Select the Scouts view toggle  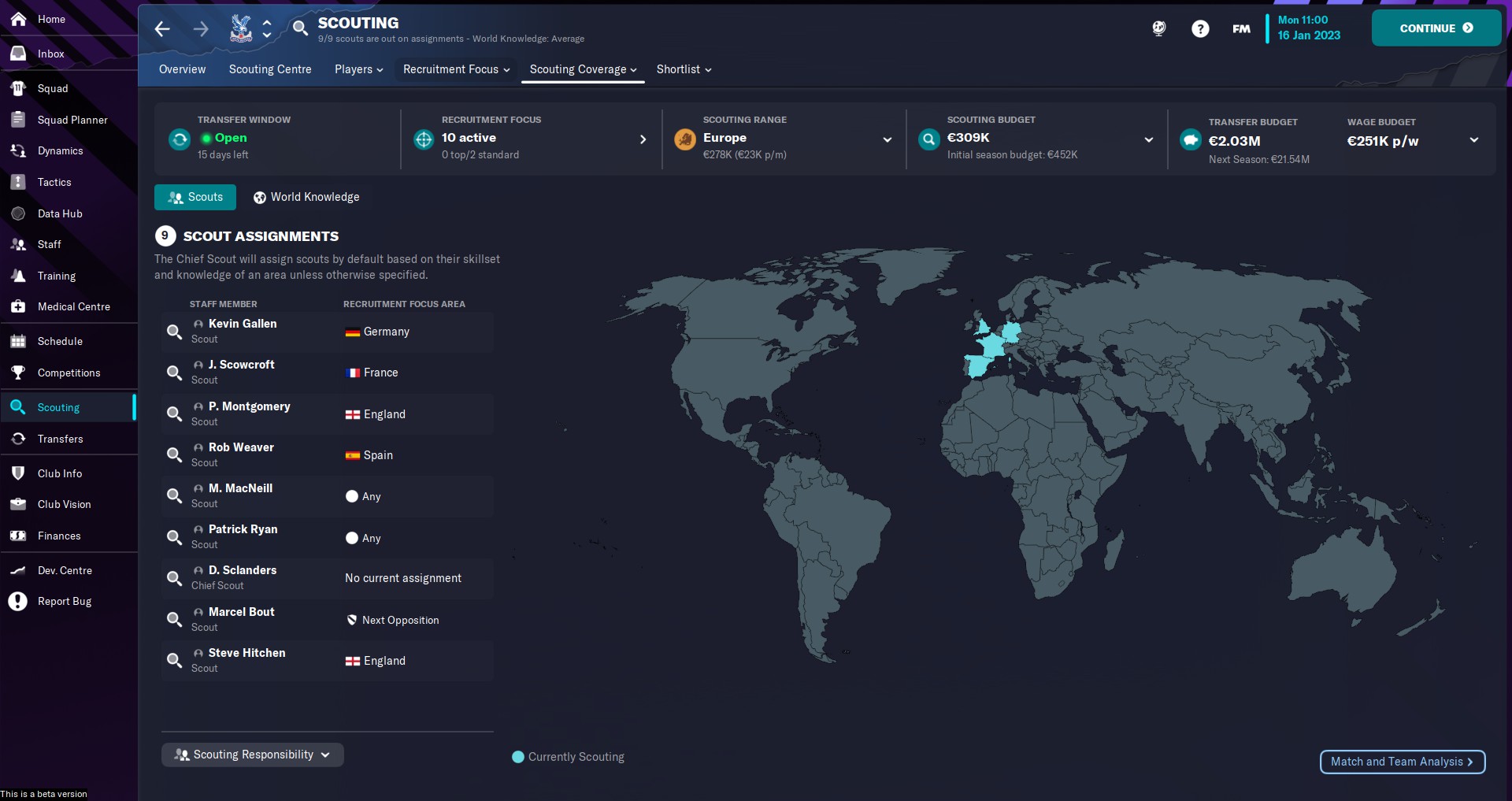point(195,197)
